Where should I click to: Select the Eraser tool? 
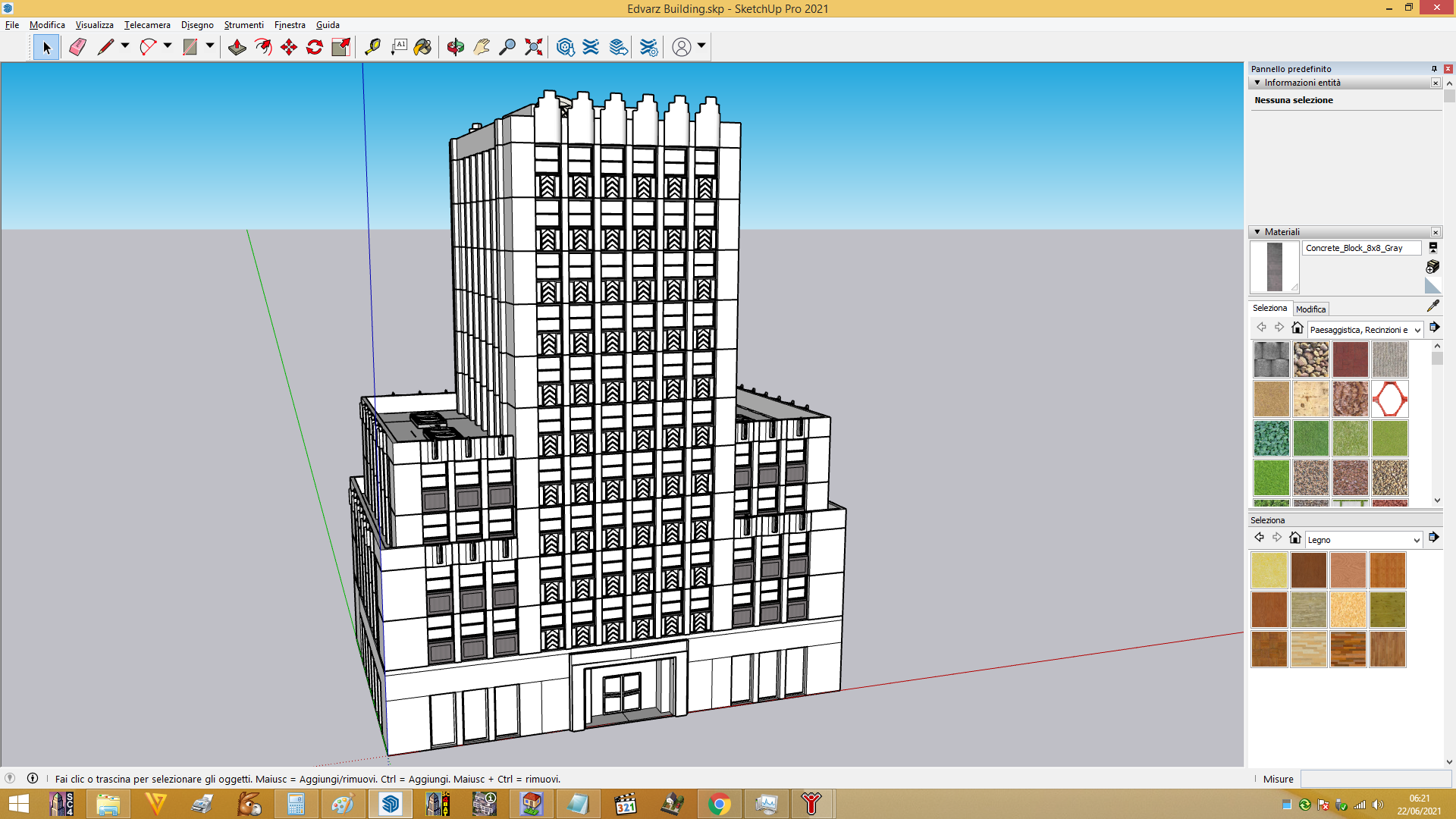77,47
